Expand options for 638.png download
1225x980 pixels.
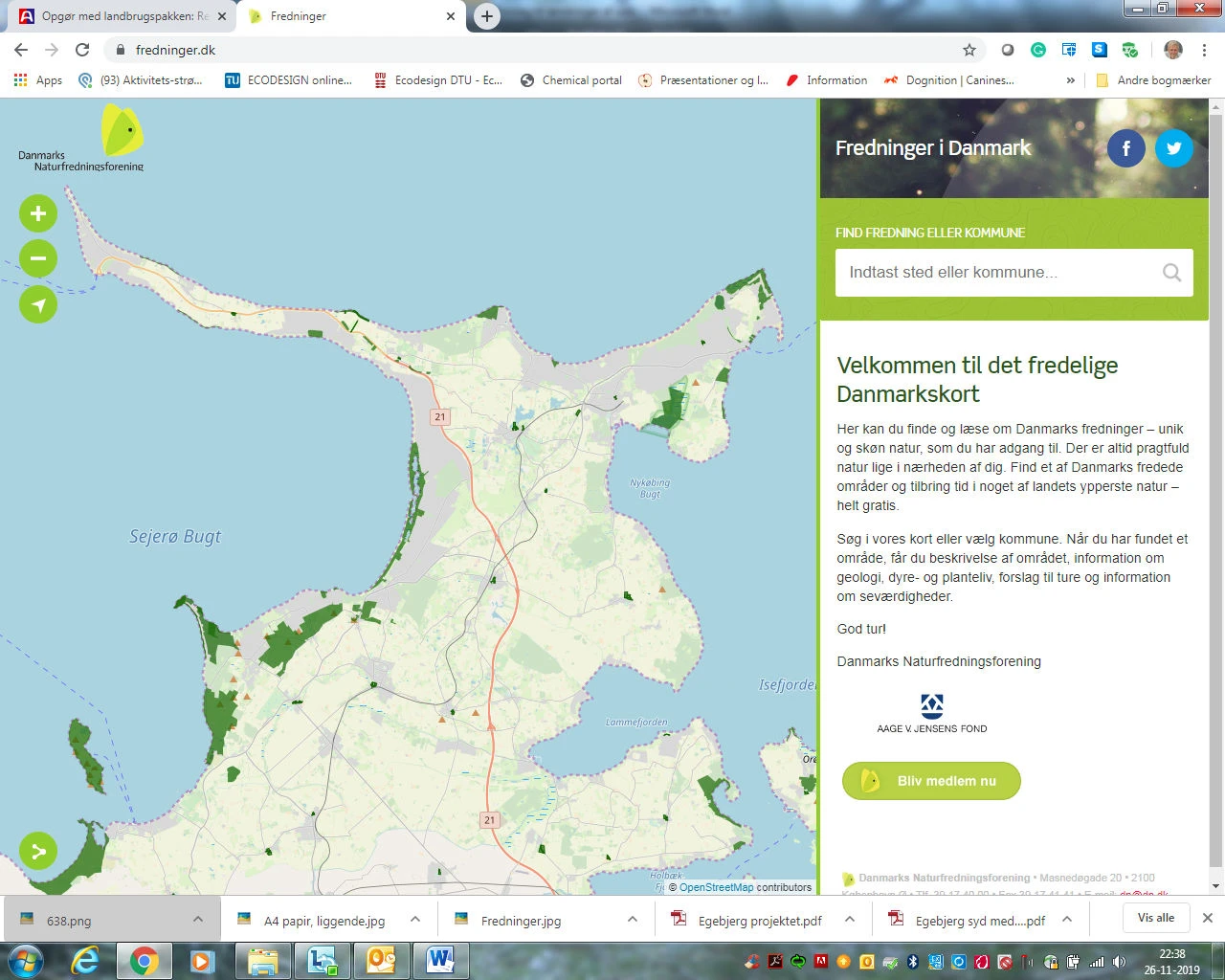(x=198, y=920)
